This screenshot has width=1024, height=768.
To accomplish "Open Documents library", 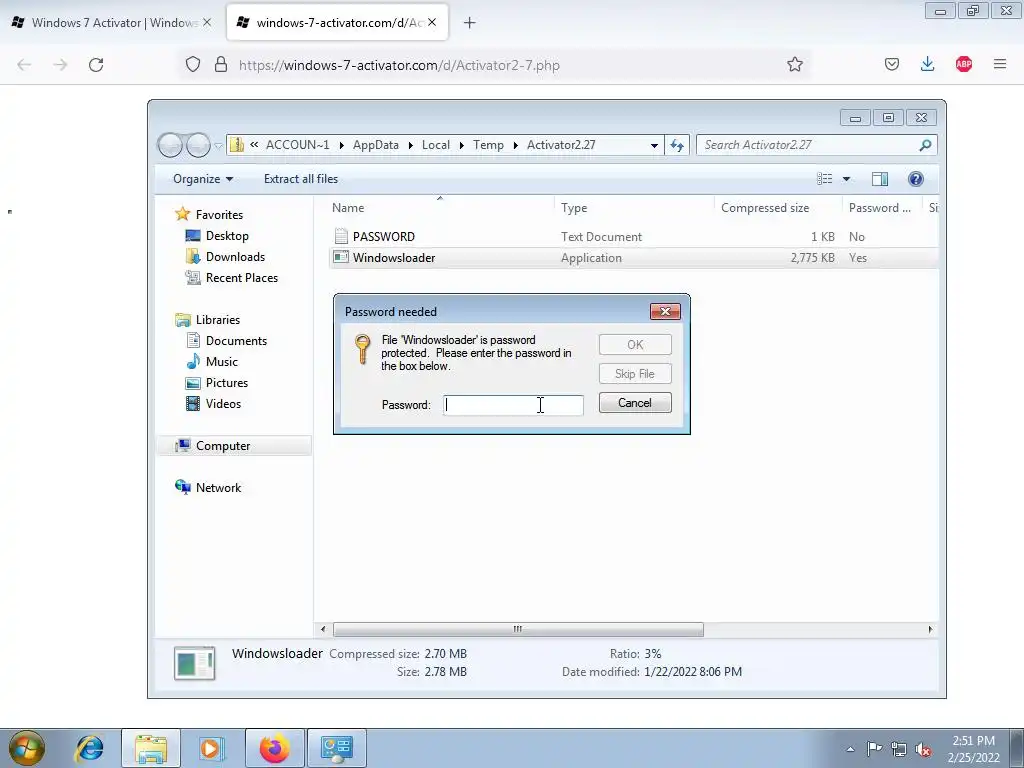I will pyautogui.click(x=236, y=340).
